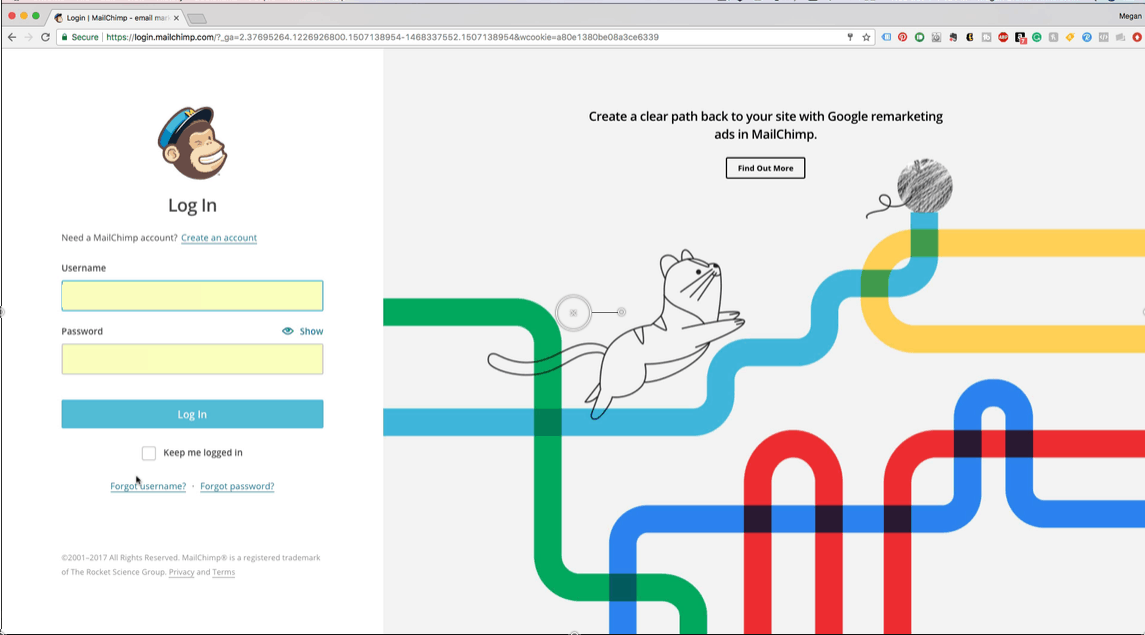Click the extension icon with the red 7 badge

(1020, 37)
